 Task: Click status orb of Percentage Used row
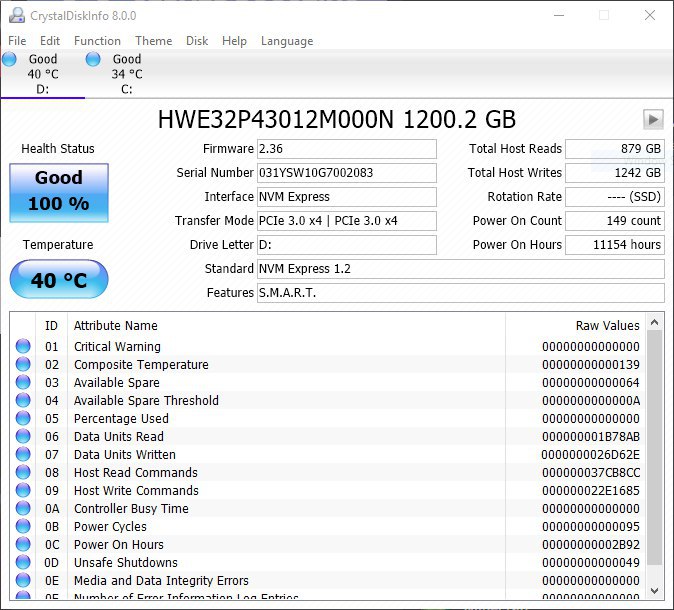point(23,418)
